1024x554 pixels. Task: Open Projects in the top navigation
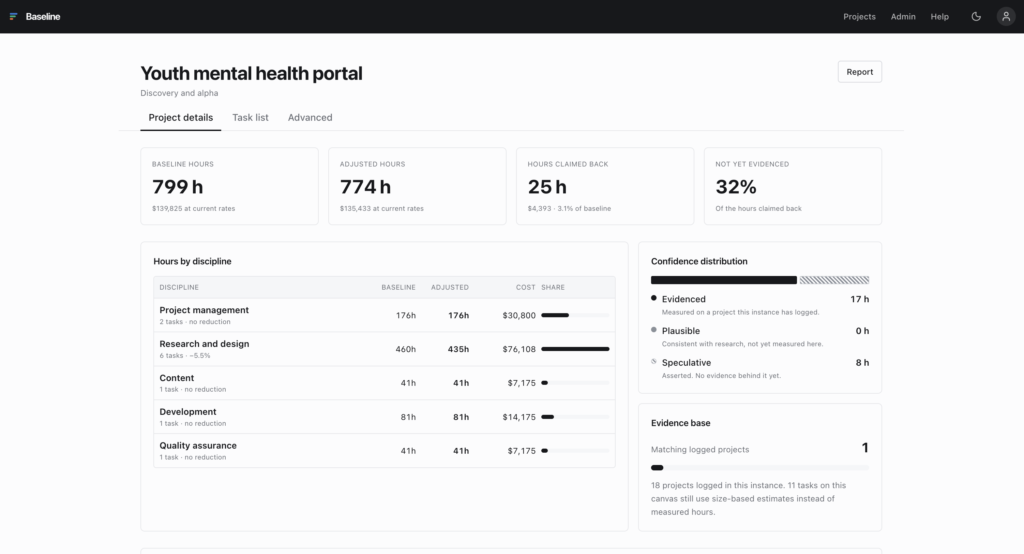pyautogui.click(x=859, y=16)
